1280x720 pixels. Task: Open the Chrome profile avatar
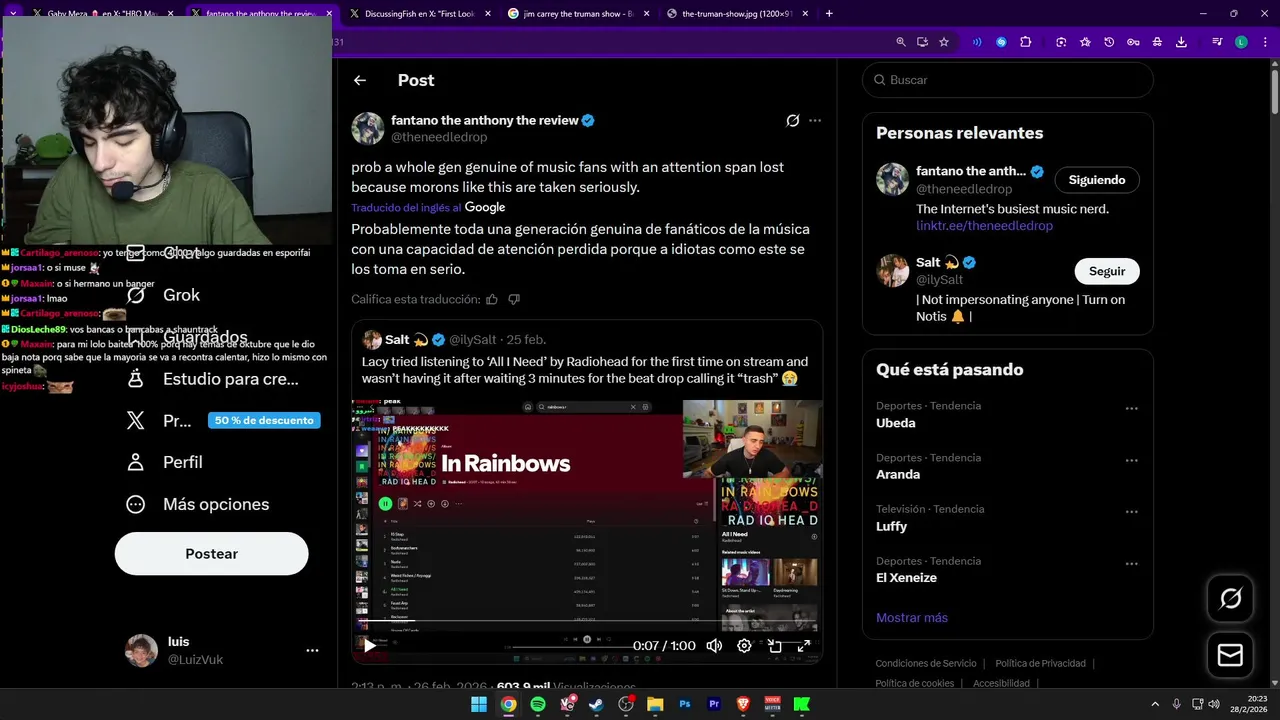pyautogui.click(x=1241, y=42)
